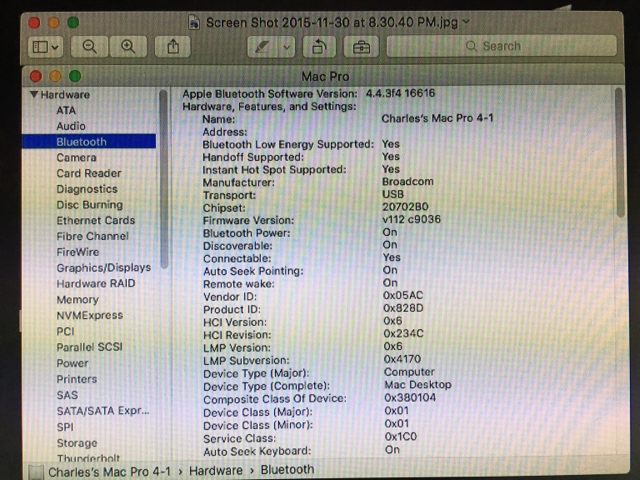Open Parallel SCSI entry
Image resolution: width=640 pixels, height=480 pixels.
point(89,347)
